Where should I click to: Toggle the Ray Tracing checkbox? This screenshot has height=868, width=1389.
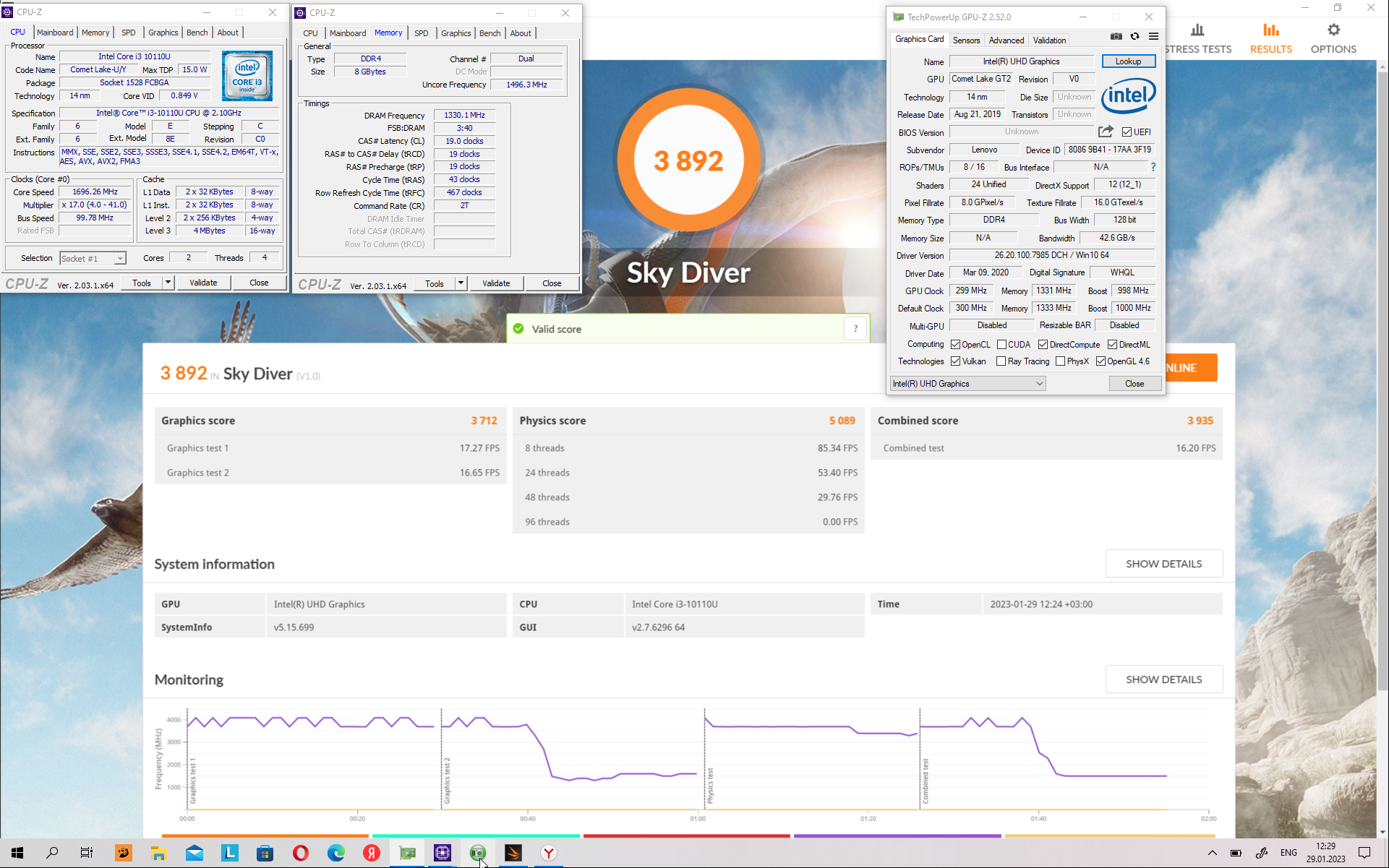coord(1001,361)
